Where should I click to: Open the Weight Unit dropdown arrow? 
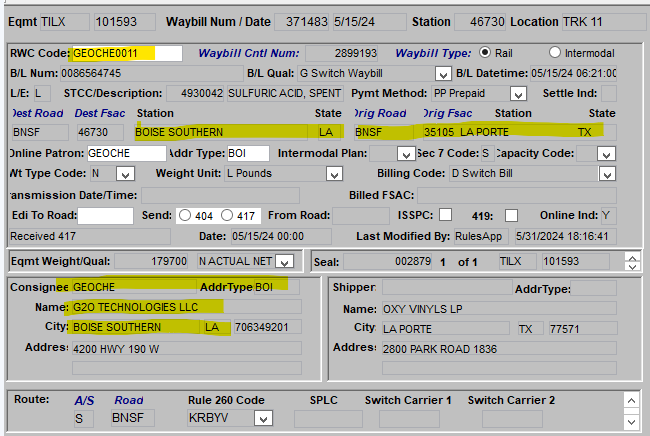coord(334,174)
